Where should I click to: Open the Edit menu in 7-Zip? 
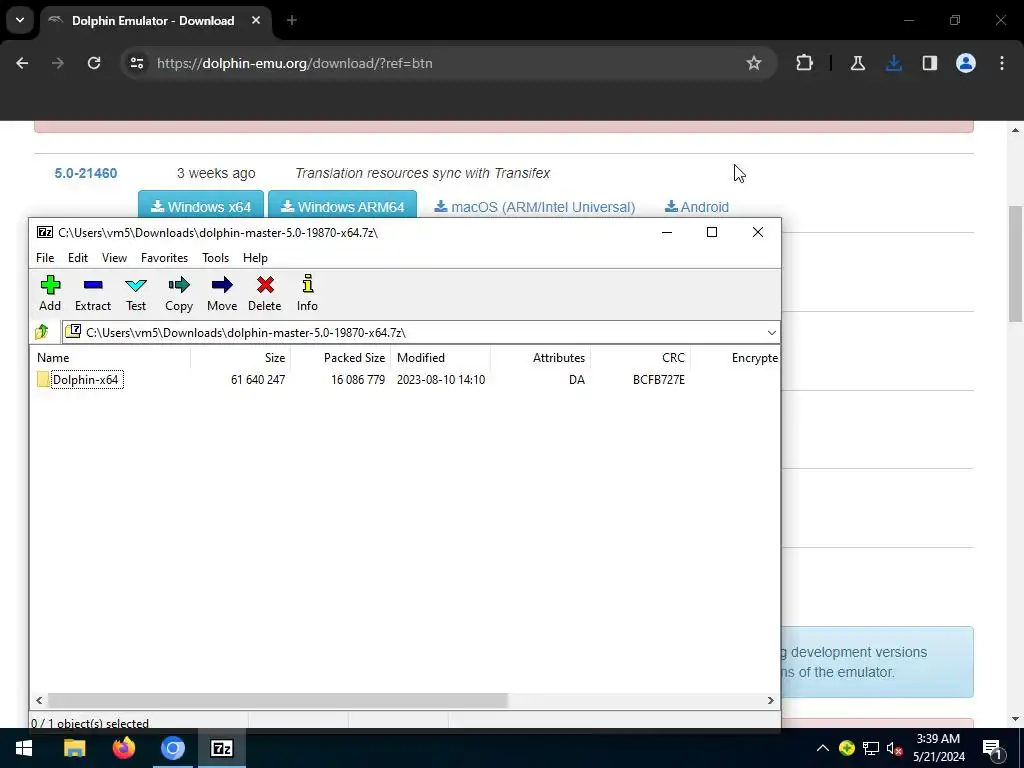(78, 257)
